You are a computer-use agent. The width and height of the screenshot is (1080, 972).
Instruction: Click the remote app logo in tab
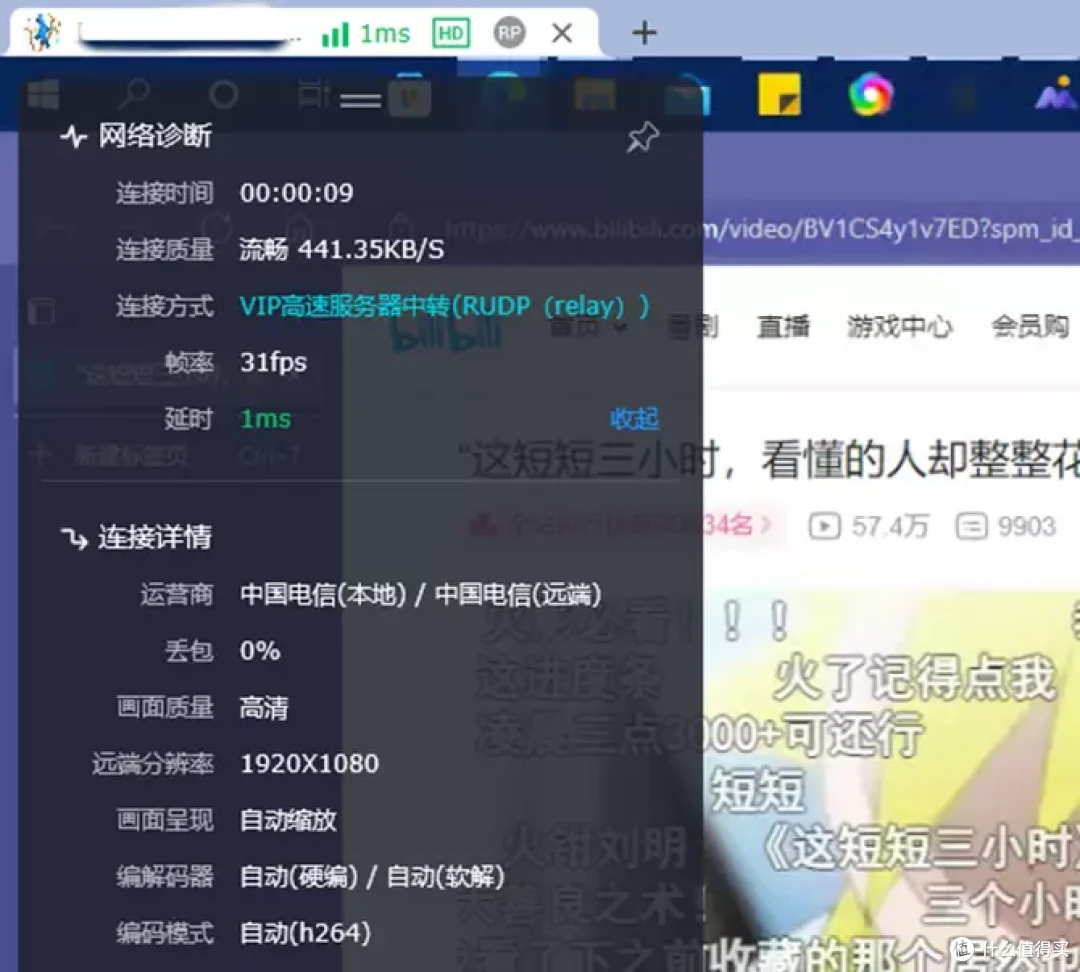pyautogui.click(x=42, y=32)
